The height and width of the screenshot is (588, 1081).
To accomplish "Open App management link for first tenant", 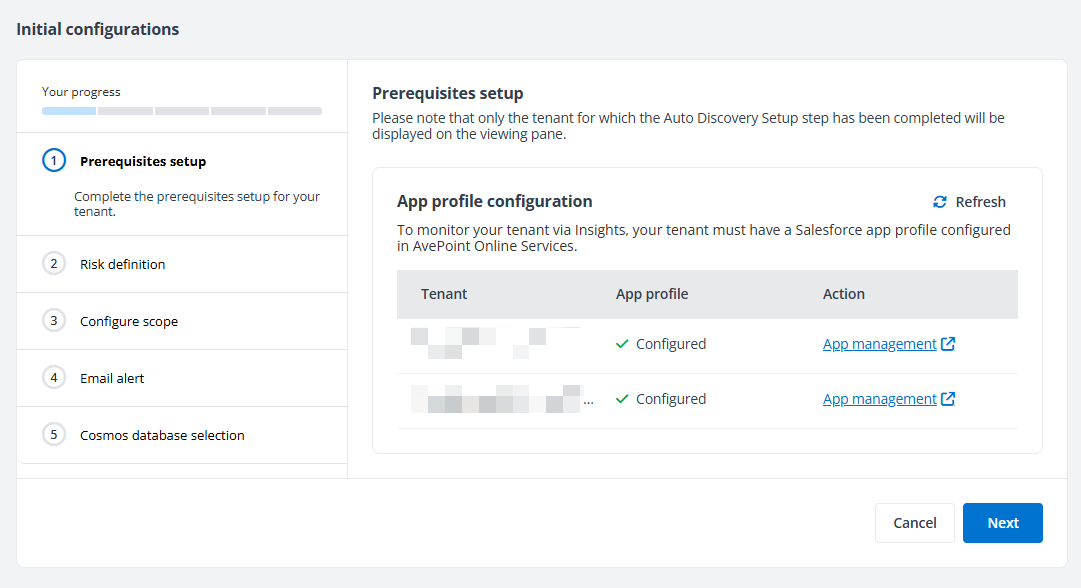I will (x=879, y=344).
